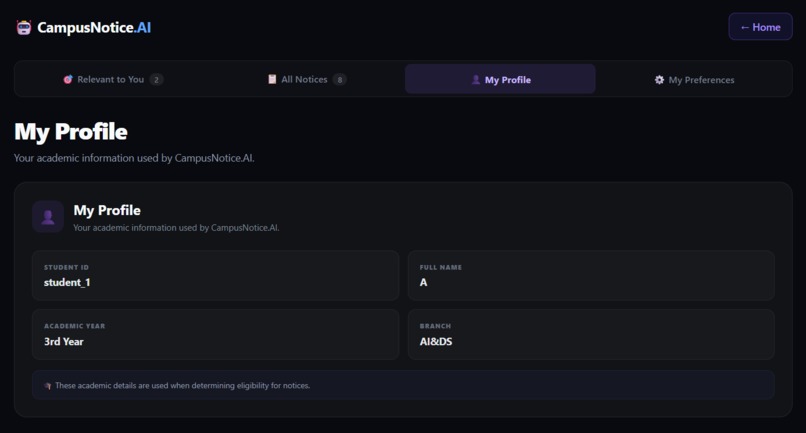Screen dimensions: 806x433
Task: Click the target icon beside Relevant to You
Action: click(67, 79)
